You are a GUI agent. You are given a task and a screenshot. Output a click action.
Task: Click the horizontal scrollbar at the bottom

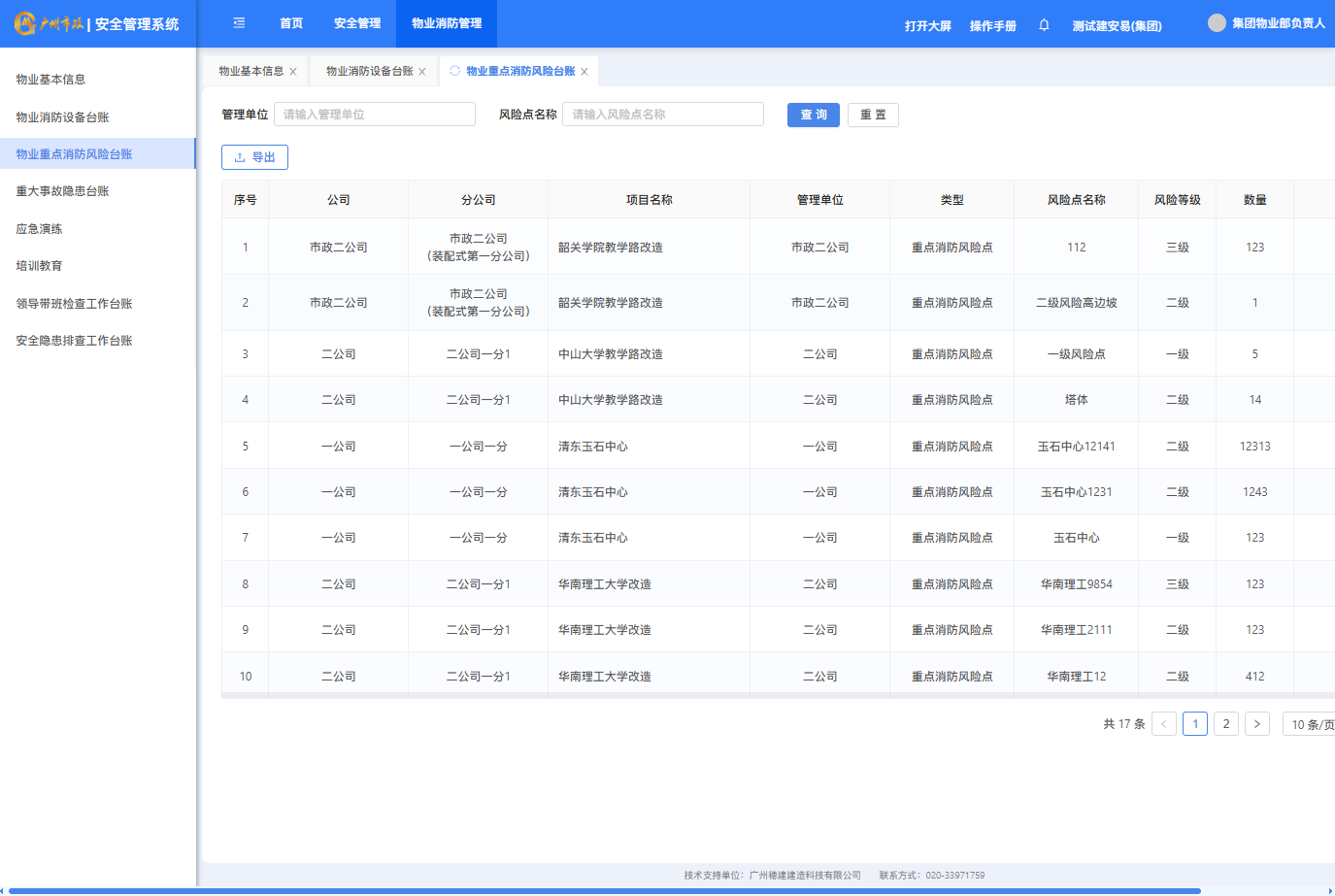click(x=602, y=890)
